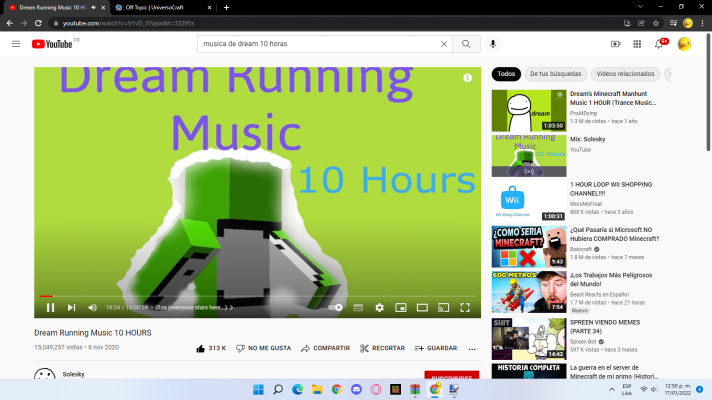Subscribe to the Solesky channel
Viewport: 712px width, 400px height.
(451, 375)
